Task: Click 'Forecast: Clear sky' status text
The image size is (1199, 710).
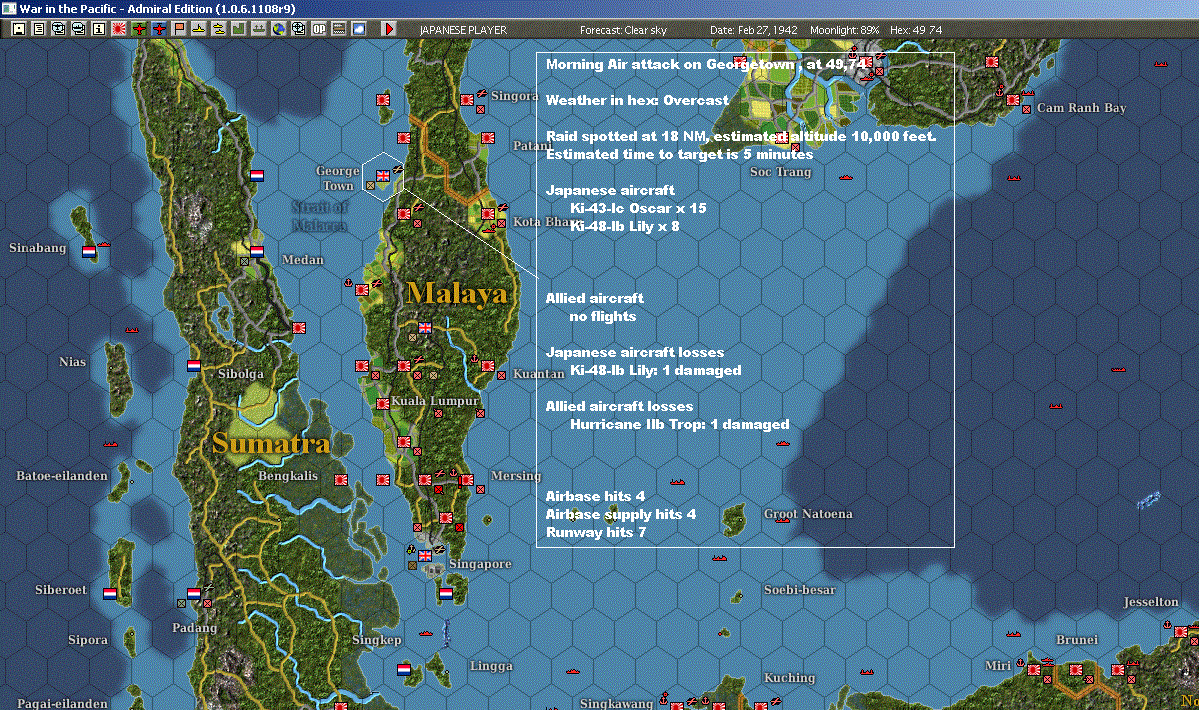Action: 623,30
